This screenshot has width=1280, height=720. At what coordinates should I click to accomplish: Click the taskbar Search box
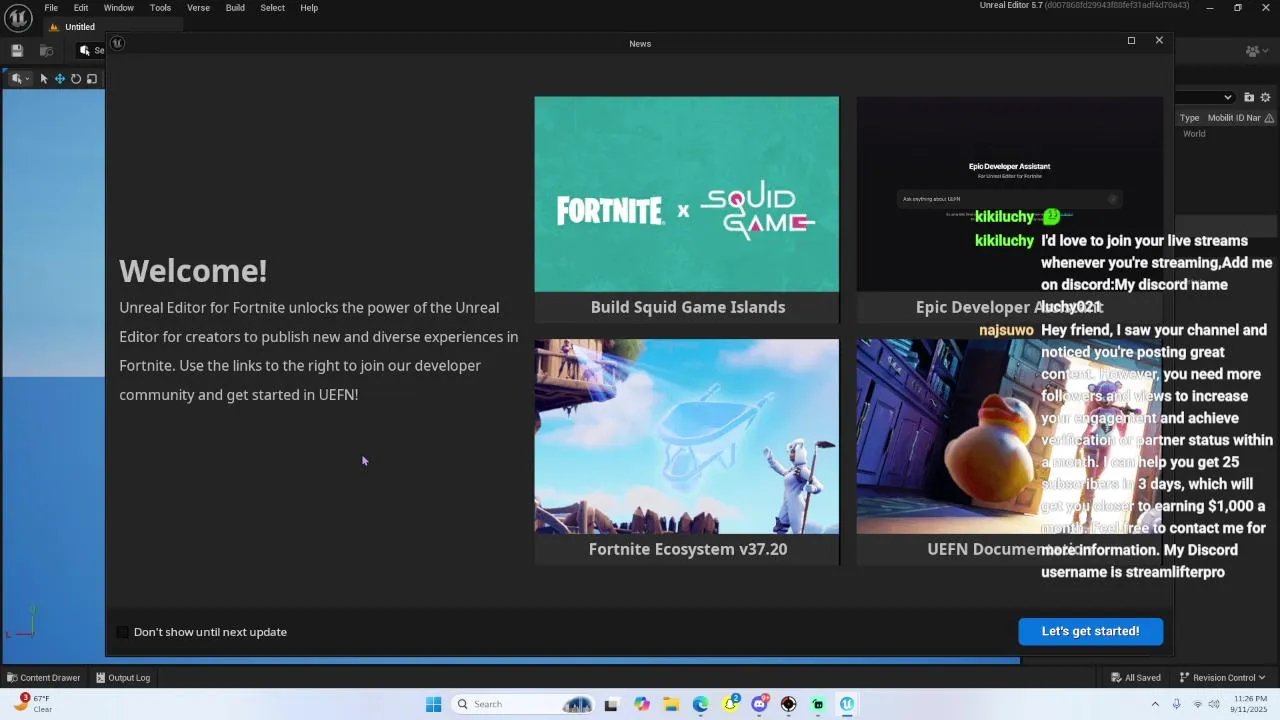[x=522, y=704]
